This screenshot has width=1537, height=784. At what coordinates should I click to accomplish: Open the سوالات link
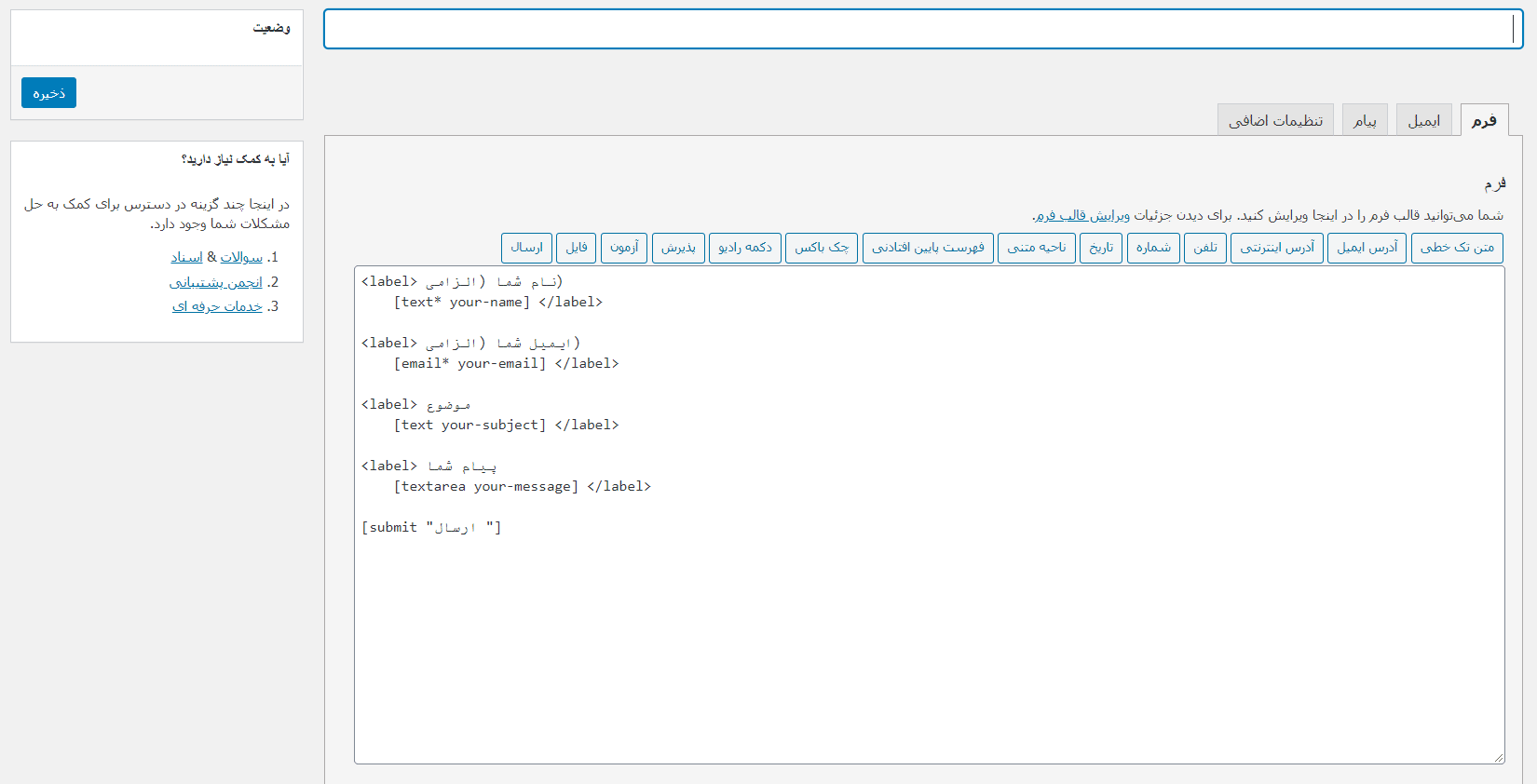241,257
